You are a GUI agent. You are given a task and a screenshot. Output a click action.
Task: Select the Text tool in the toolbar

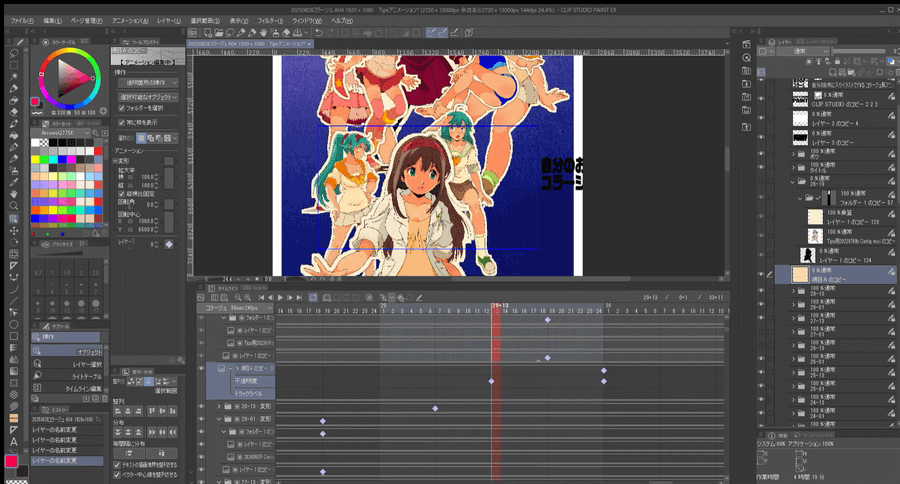[14, 442]
